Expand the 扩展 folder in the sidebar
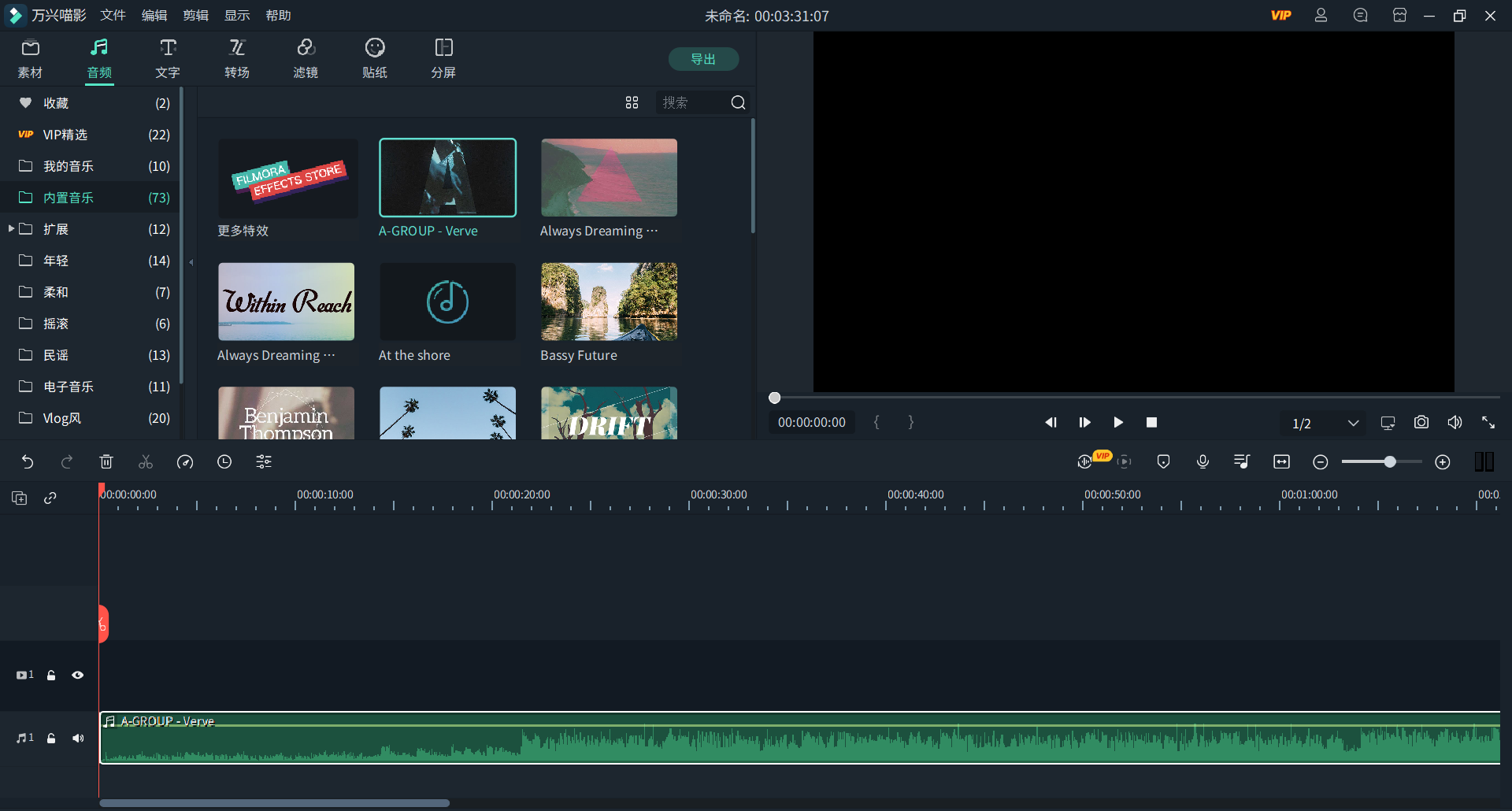Screen dimensions: 1512x811 [11, 229]
